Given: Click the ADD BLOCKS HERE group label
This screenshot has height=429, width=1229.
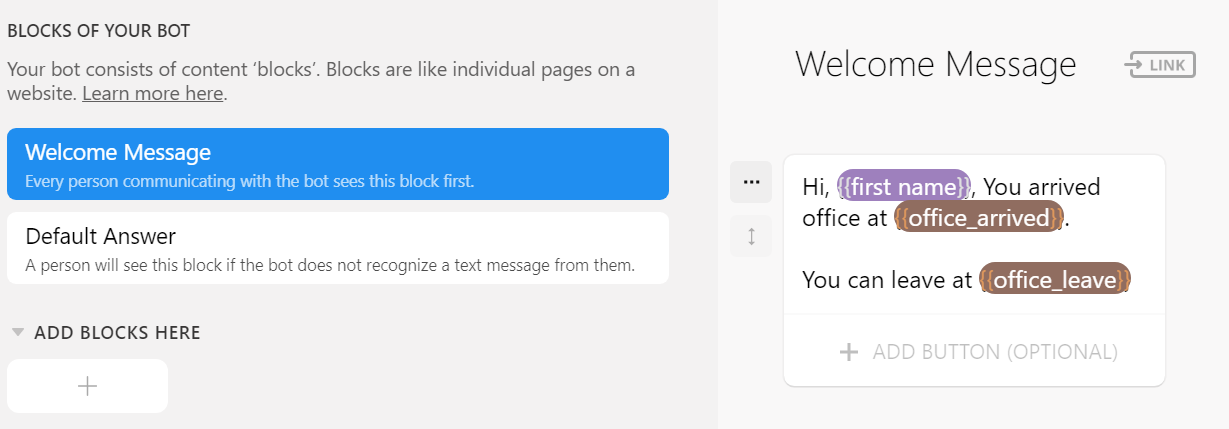Looking at the screenshot, I should pos(117,333).
